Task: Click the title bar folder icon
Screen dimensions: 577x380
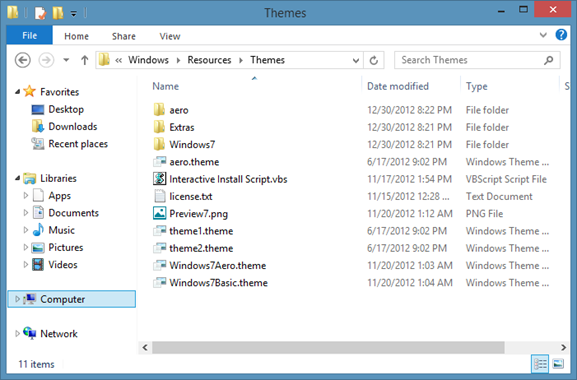Action: (13, 12)
